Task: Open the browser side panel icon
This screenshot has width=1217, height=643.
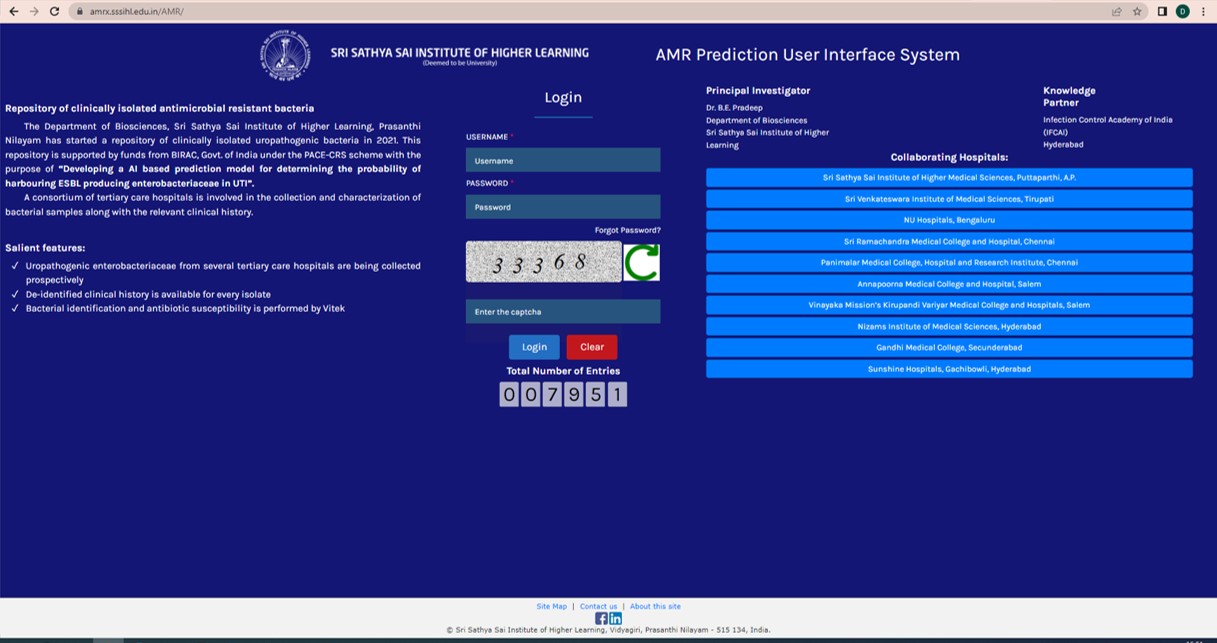Action: [1162, 11]
